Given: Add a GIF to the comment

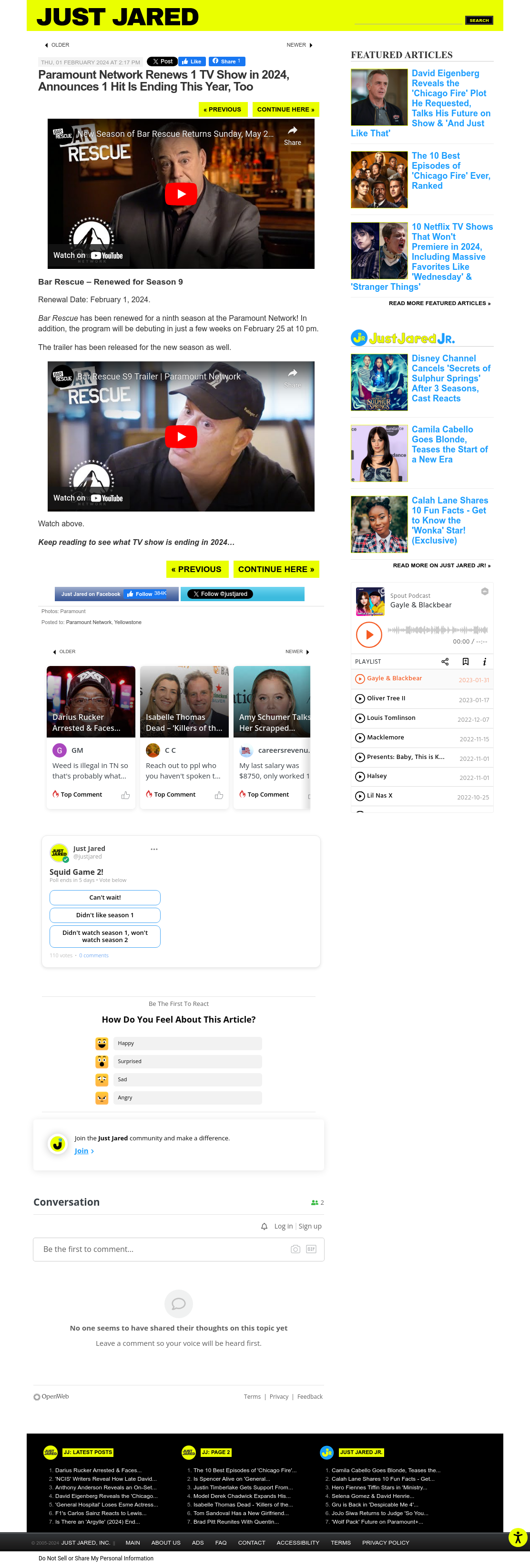Looking at the screenshot, I should tap(311, 1249).
